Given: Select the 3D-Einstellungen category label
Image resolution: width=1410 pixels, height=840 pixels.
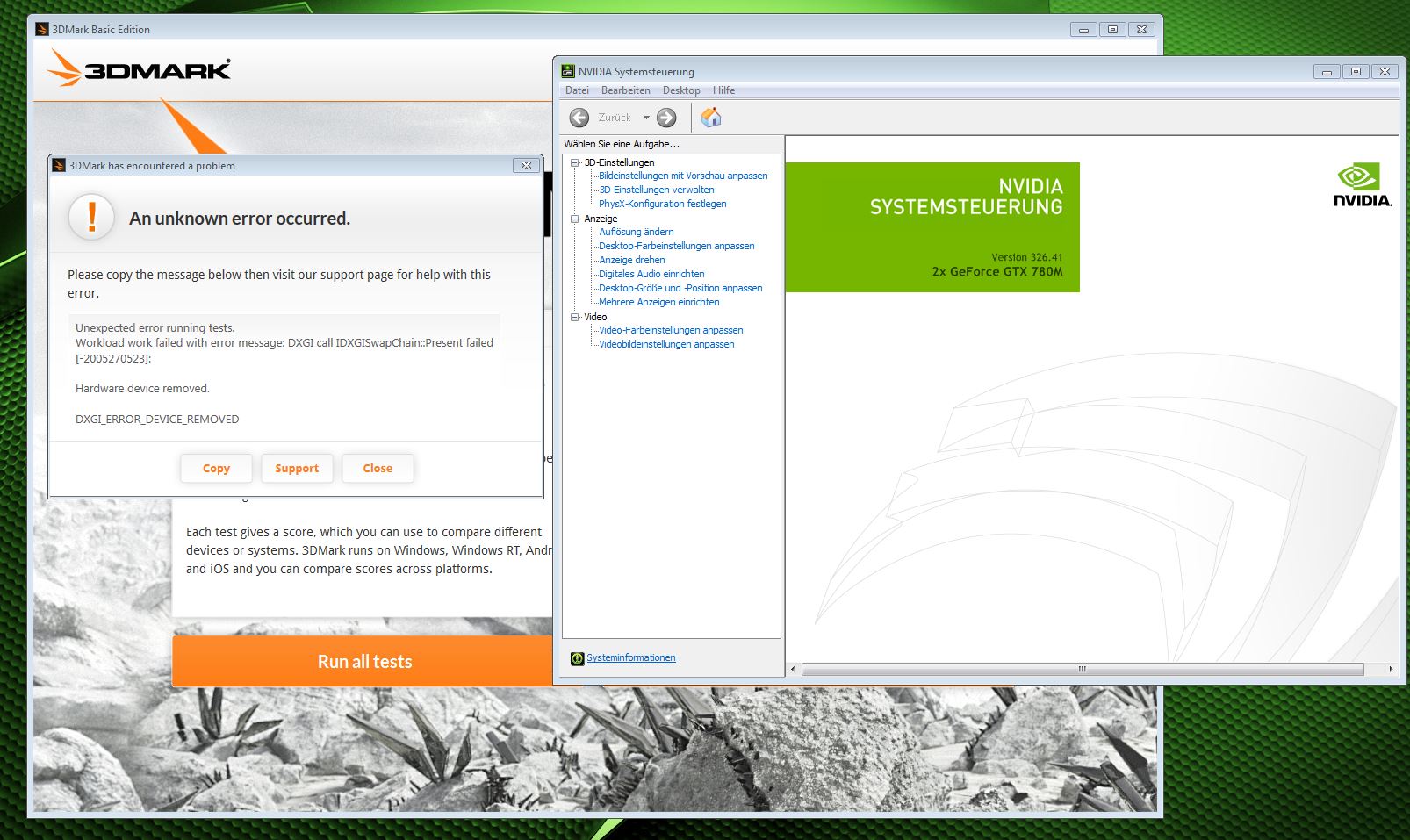Looking at the screenshot, I should [619, 162].
